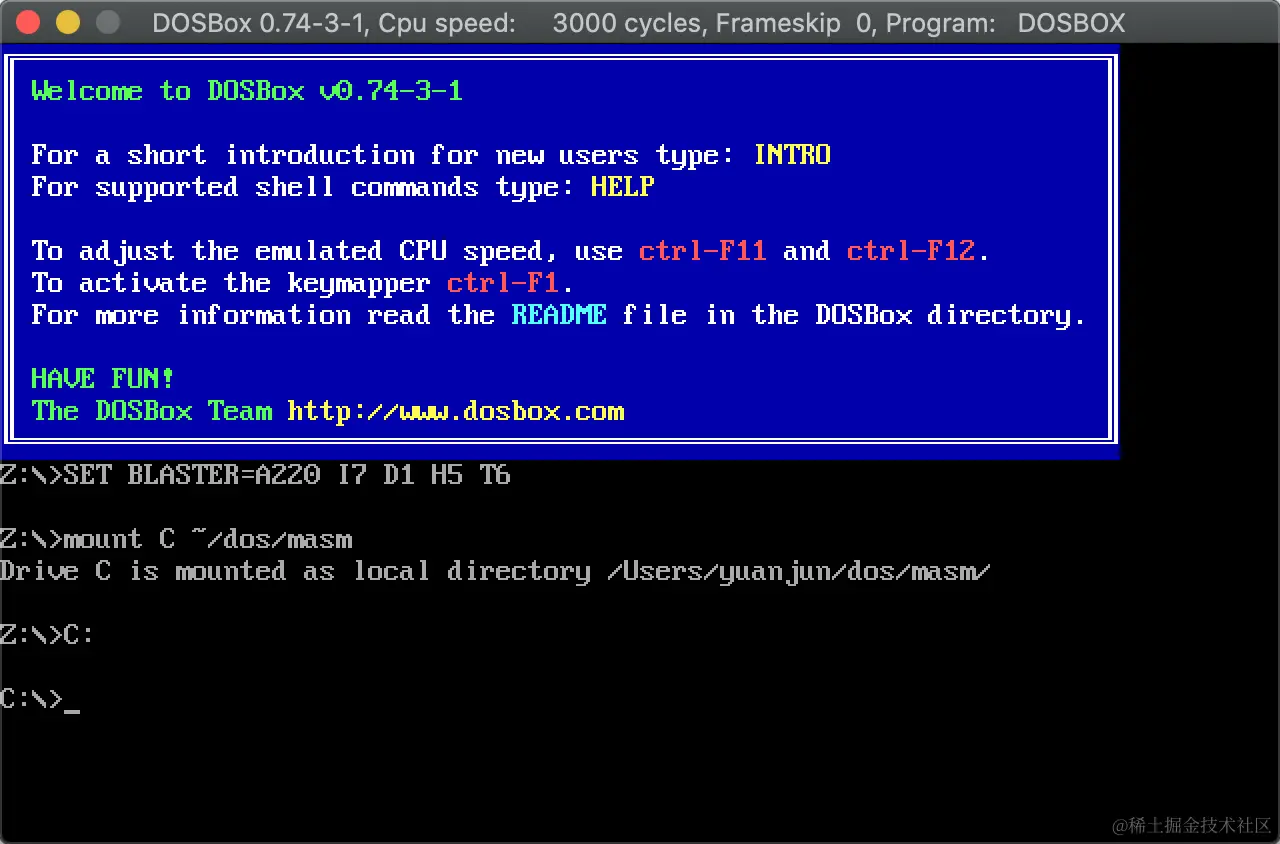Click the cyan README text
Image resolution: width=1280 pixels, height=844 pixels.
[559, 315]
